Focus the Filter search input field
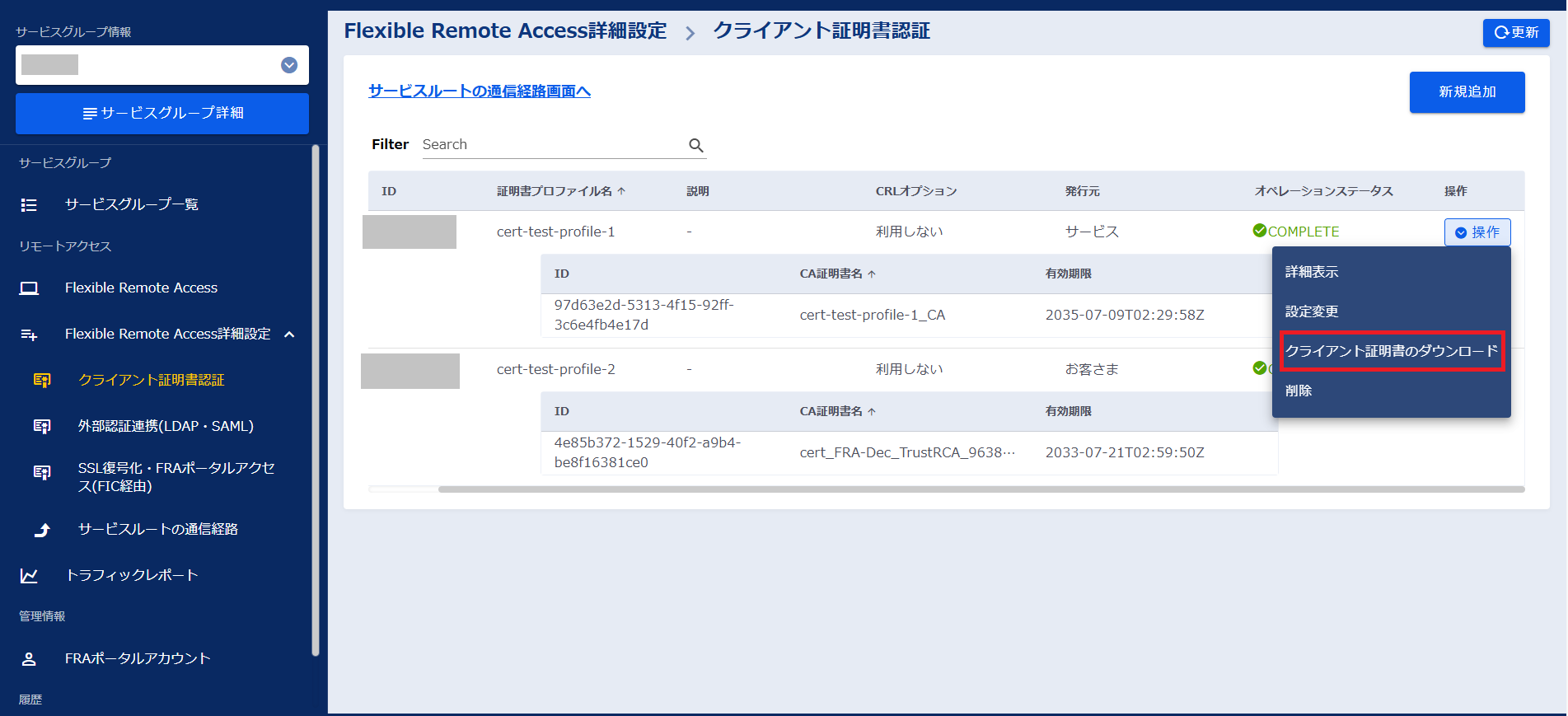This screenshot has height=716, width=1568. click(x=552, y=145)
